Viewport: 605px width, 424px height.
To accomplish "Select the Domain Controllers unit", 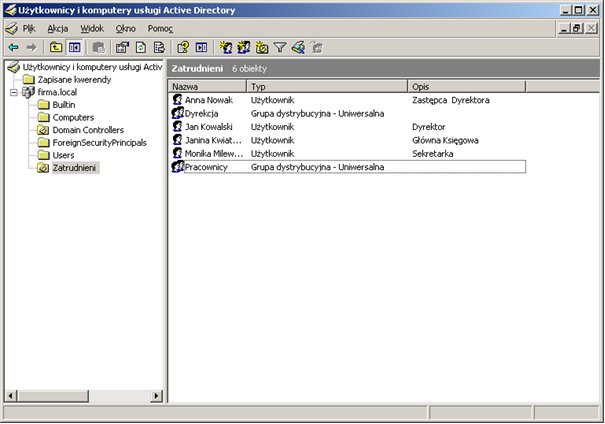I will coord(88,130).
